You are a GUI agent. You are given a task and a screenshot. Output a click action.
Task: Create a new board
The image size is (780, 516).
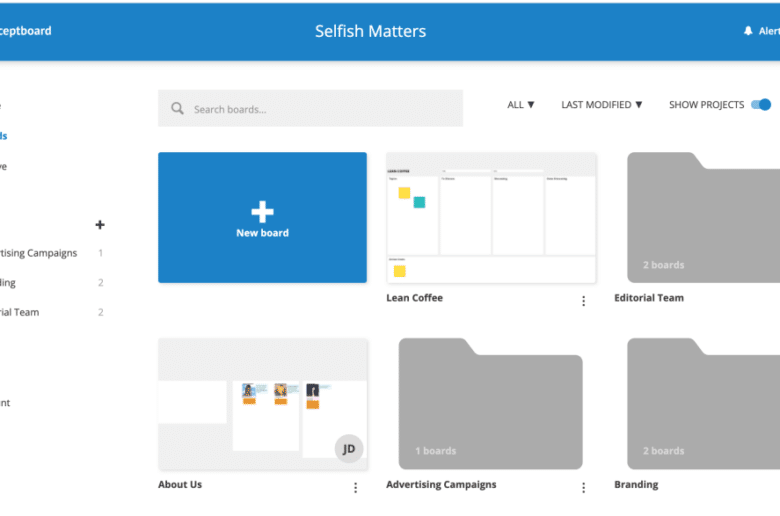(262, 217)
